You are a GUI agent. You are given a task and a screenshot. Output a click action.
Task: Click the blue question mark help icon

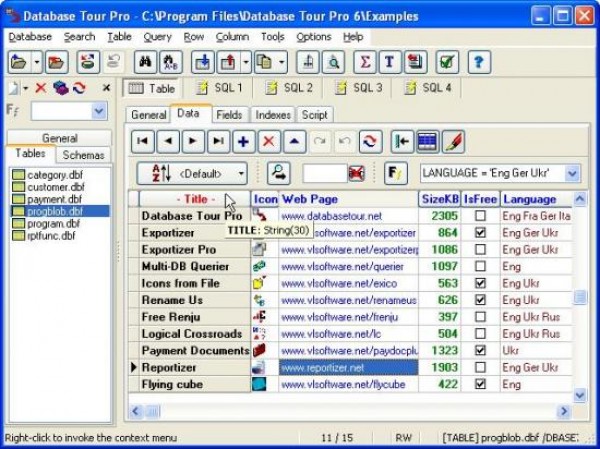pos(479,62)
